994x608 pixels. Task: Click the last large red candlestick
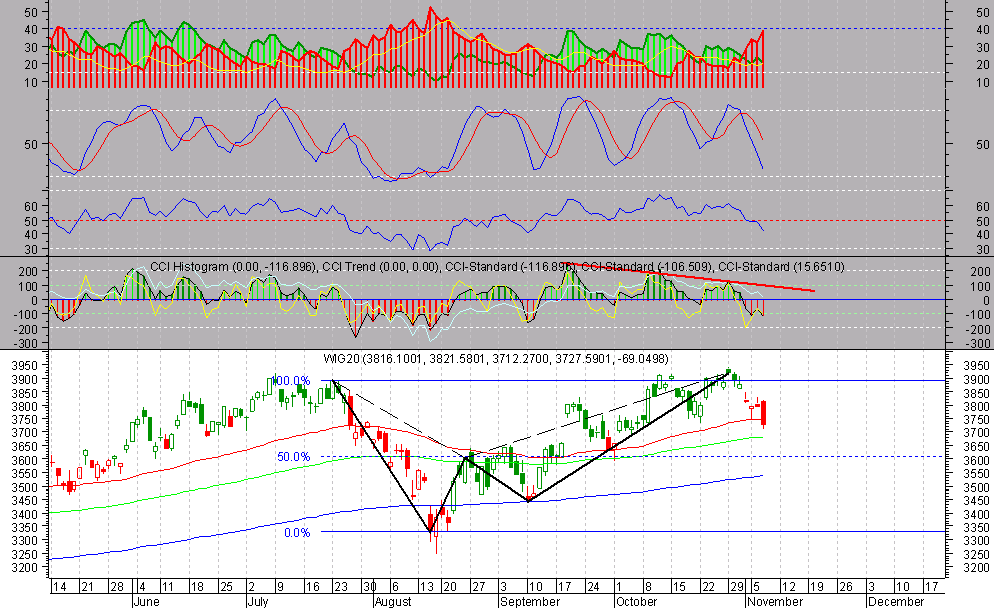[765, 413]
